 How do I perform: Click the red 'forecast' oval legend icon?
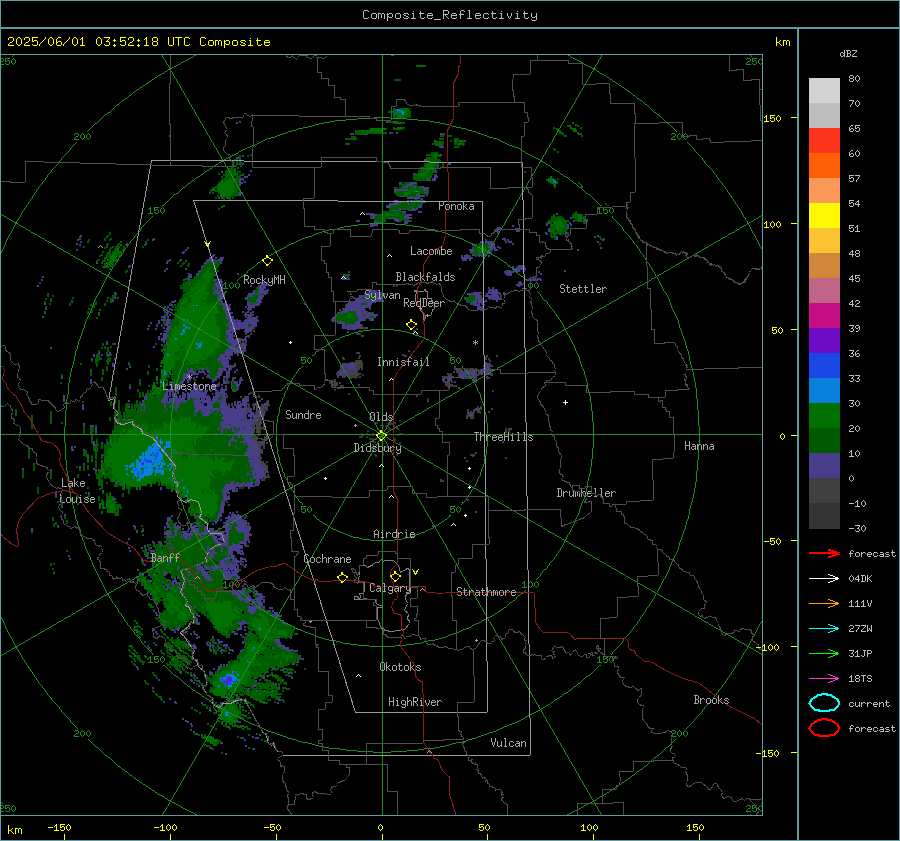(x=824, y=728)
